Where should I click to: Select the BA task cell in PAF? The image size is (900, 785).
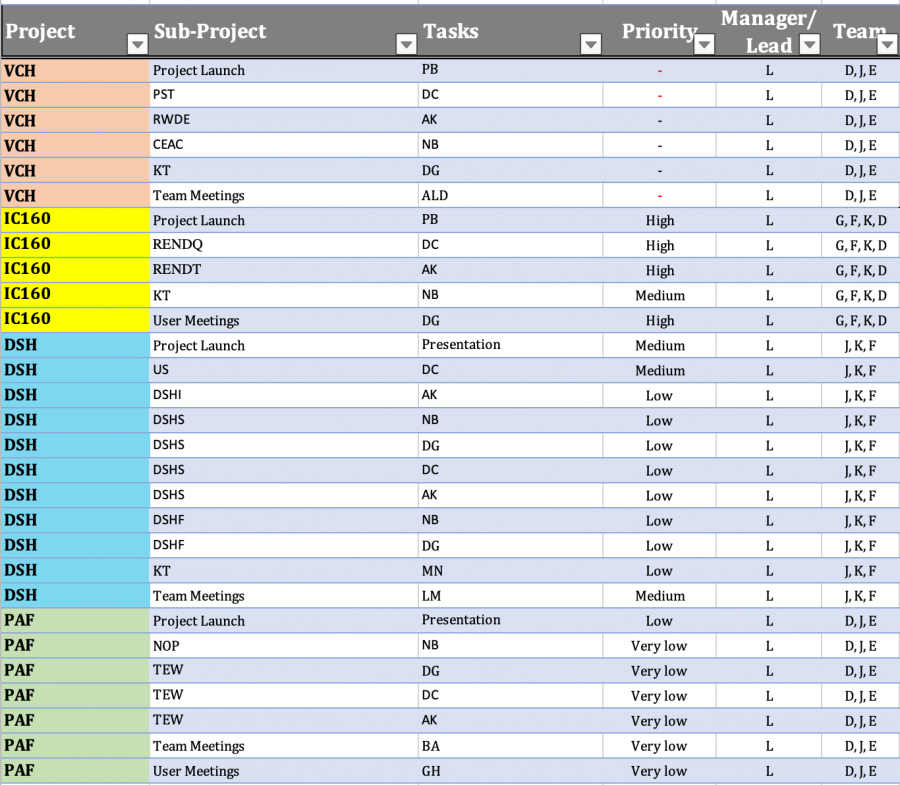(x=510, y=746)
